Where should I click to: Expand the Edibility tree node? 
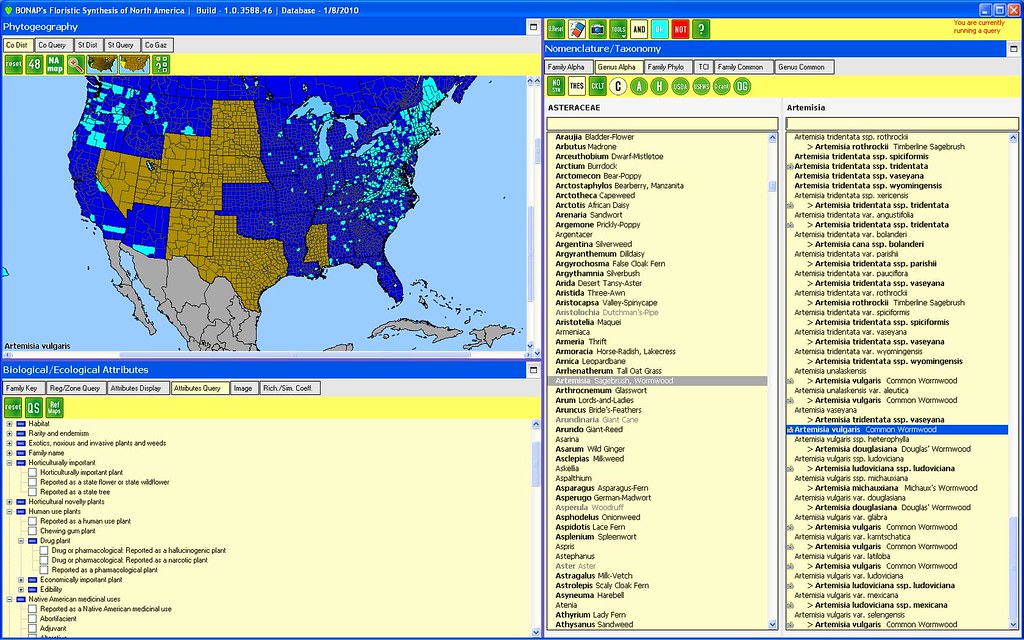click(x=21, y=590)
